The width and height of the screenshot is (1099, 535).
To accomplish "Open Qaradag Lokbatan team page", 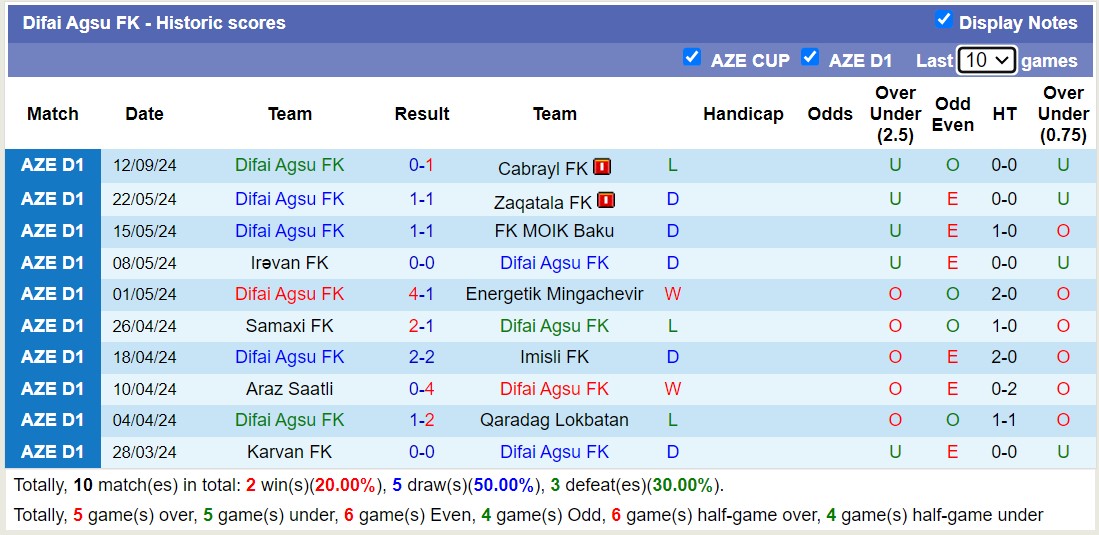I will (x=554, y=420).
